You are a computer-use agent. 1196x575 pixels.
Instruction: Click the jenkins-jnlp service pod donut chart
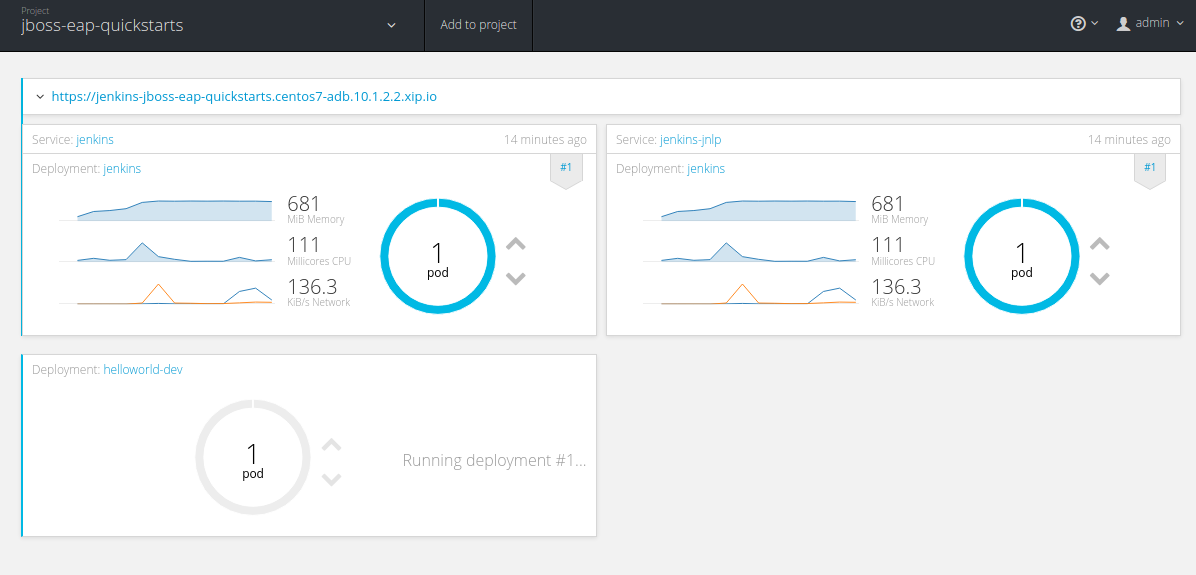pos(1022,256)
